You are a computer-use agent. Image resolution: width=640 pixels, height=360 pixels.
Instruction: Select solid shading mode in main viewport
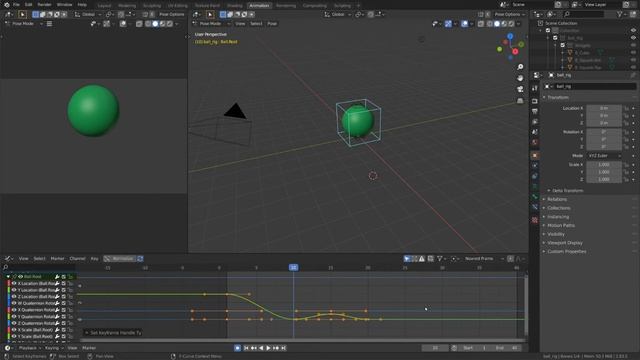coord(497,24)
